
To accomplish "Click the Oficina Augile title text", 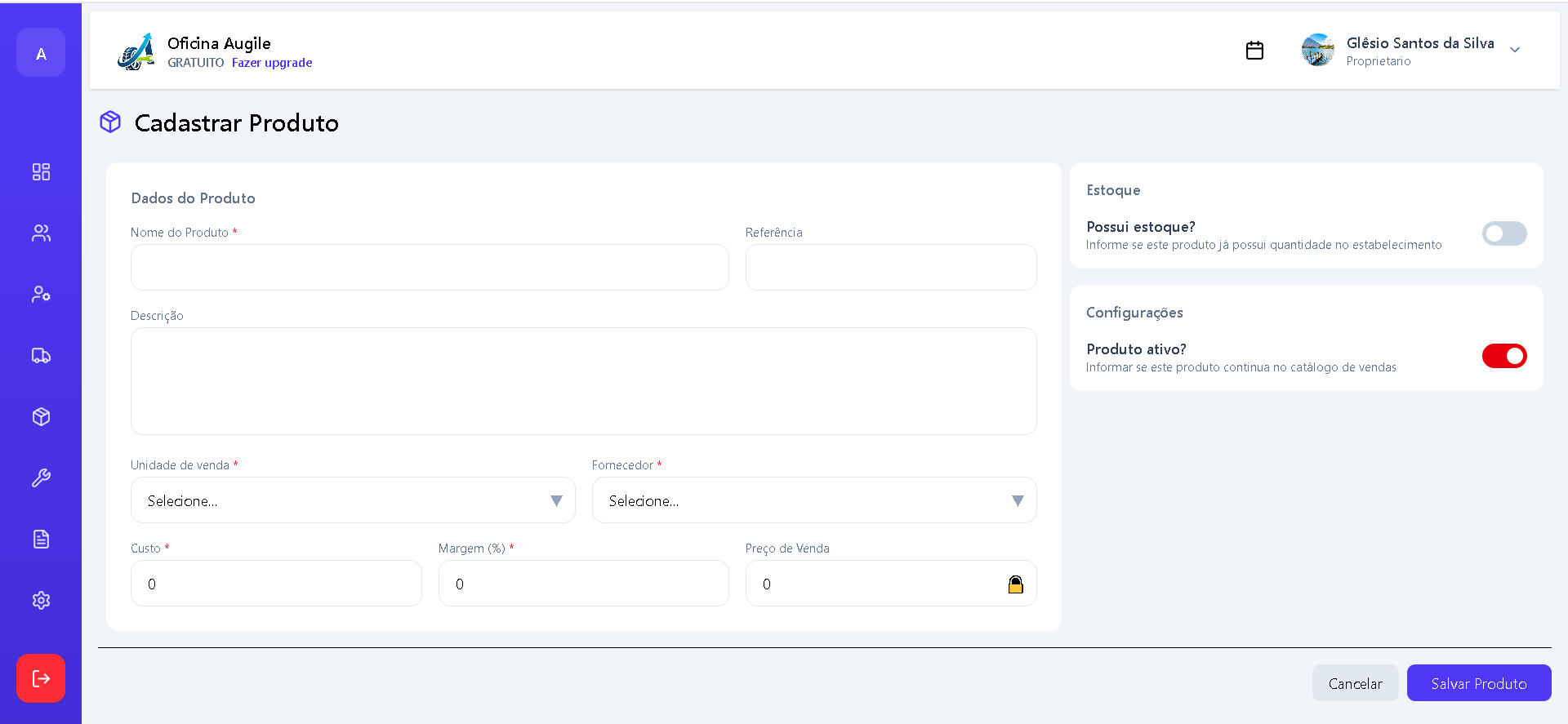I will pyautogui.click(x=219, y=43).
